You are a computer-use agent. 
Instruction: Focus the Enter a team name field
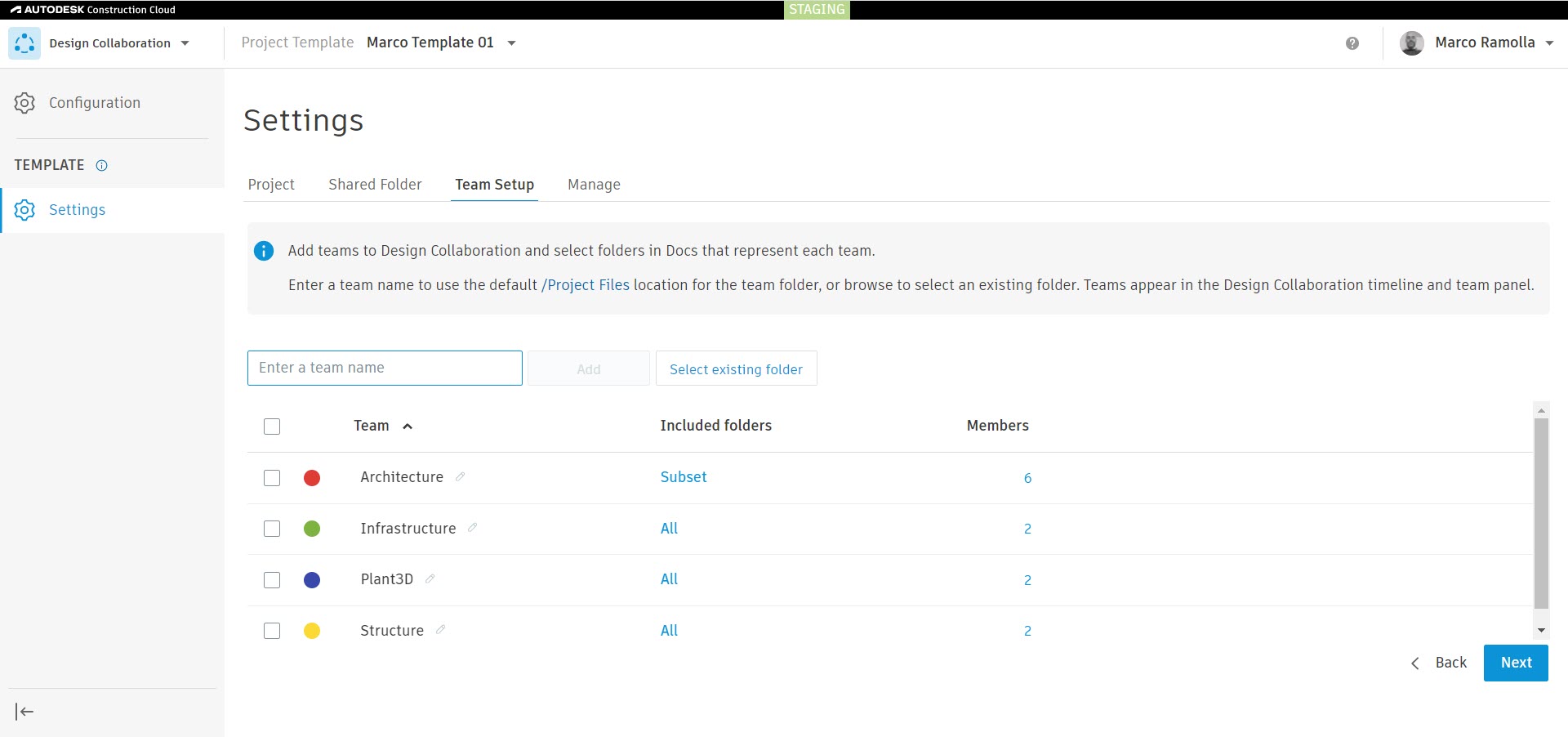click(385, 368)
